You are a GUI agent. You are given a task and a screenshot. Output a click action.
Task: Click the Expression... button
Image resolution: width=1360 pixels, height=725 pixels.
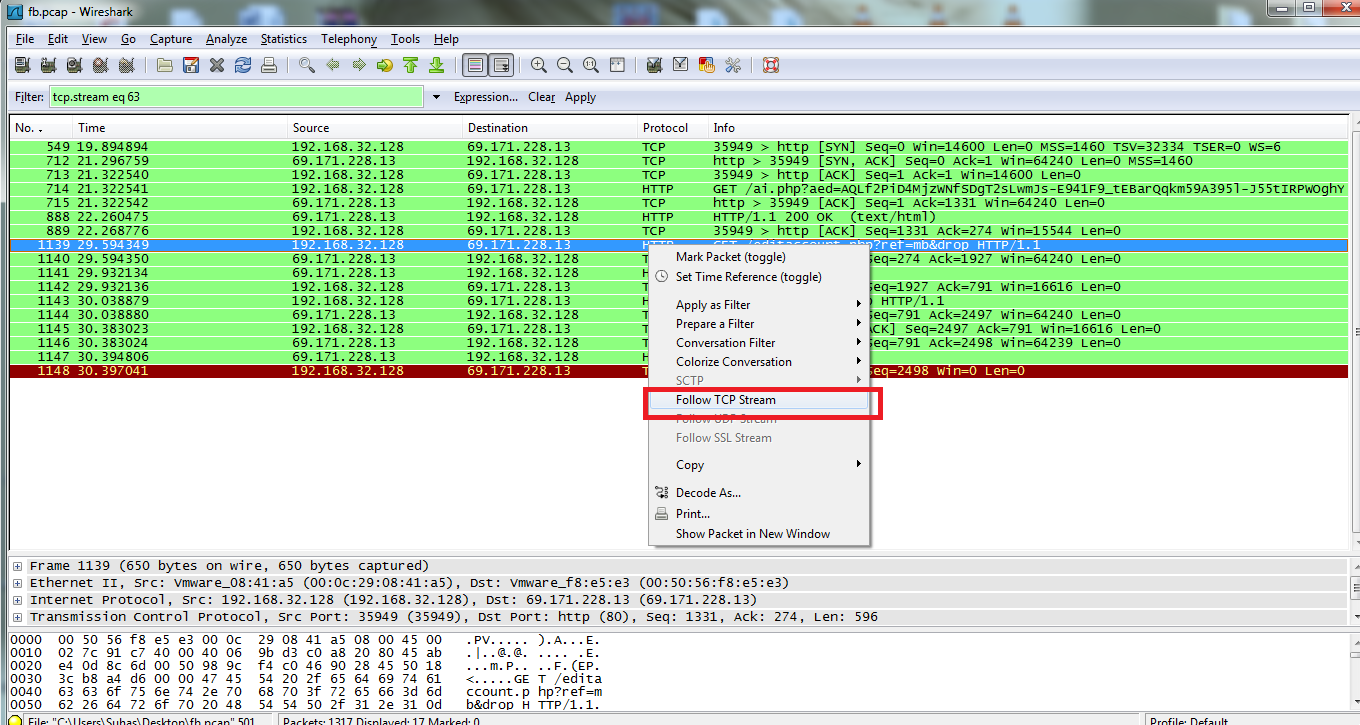tap(486, 97)
